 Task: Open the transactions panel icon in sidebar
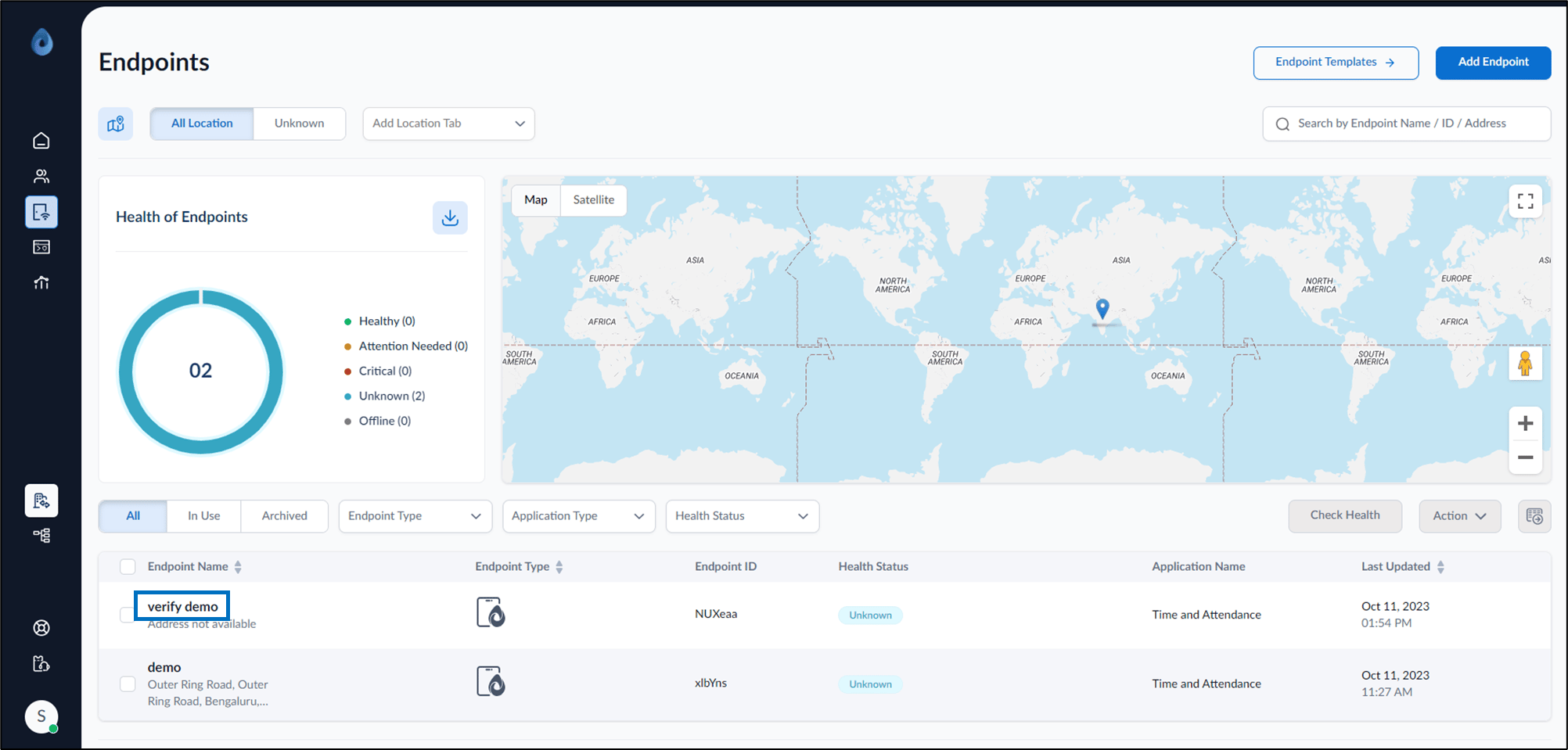point(41,247)
